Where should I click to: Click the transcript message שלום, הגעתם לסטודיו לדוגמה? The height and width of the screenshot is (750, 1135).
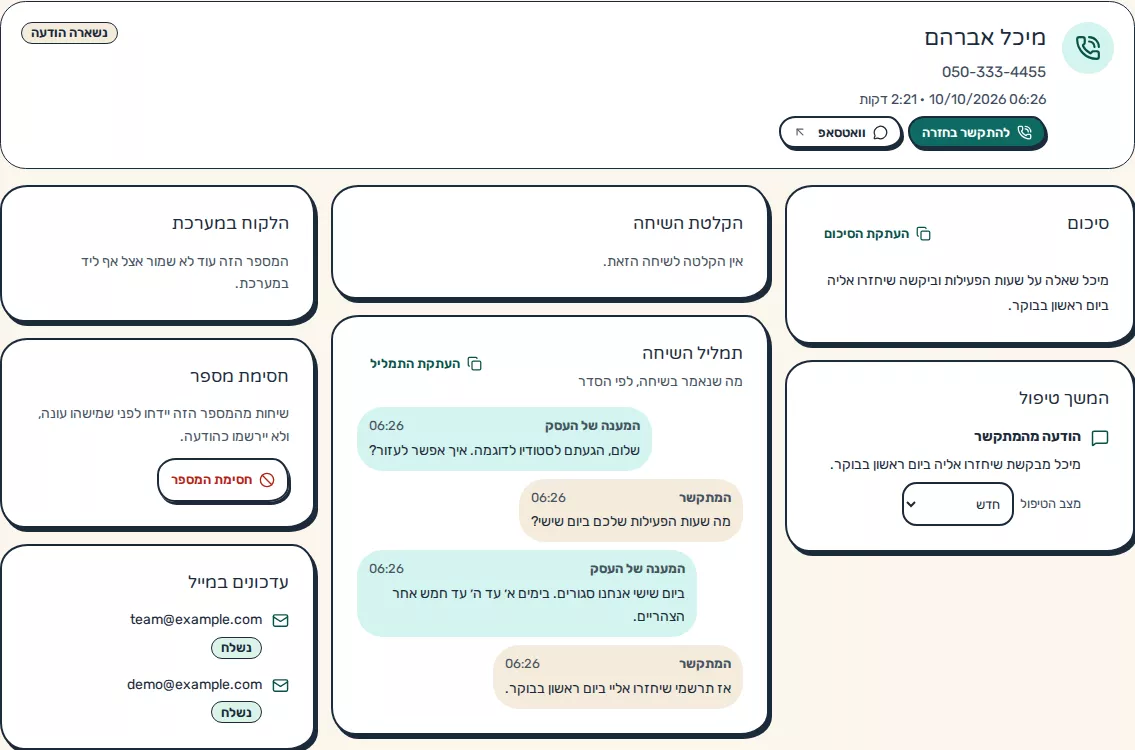click(x=505, y=439)
